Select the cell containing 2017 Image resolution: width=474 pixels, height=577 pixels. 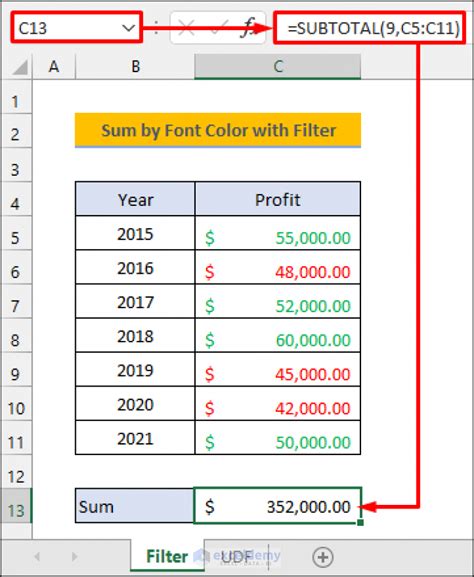[x=135, y=302]
